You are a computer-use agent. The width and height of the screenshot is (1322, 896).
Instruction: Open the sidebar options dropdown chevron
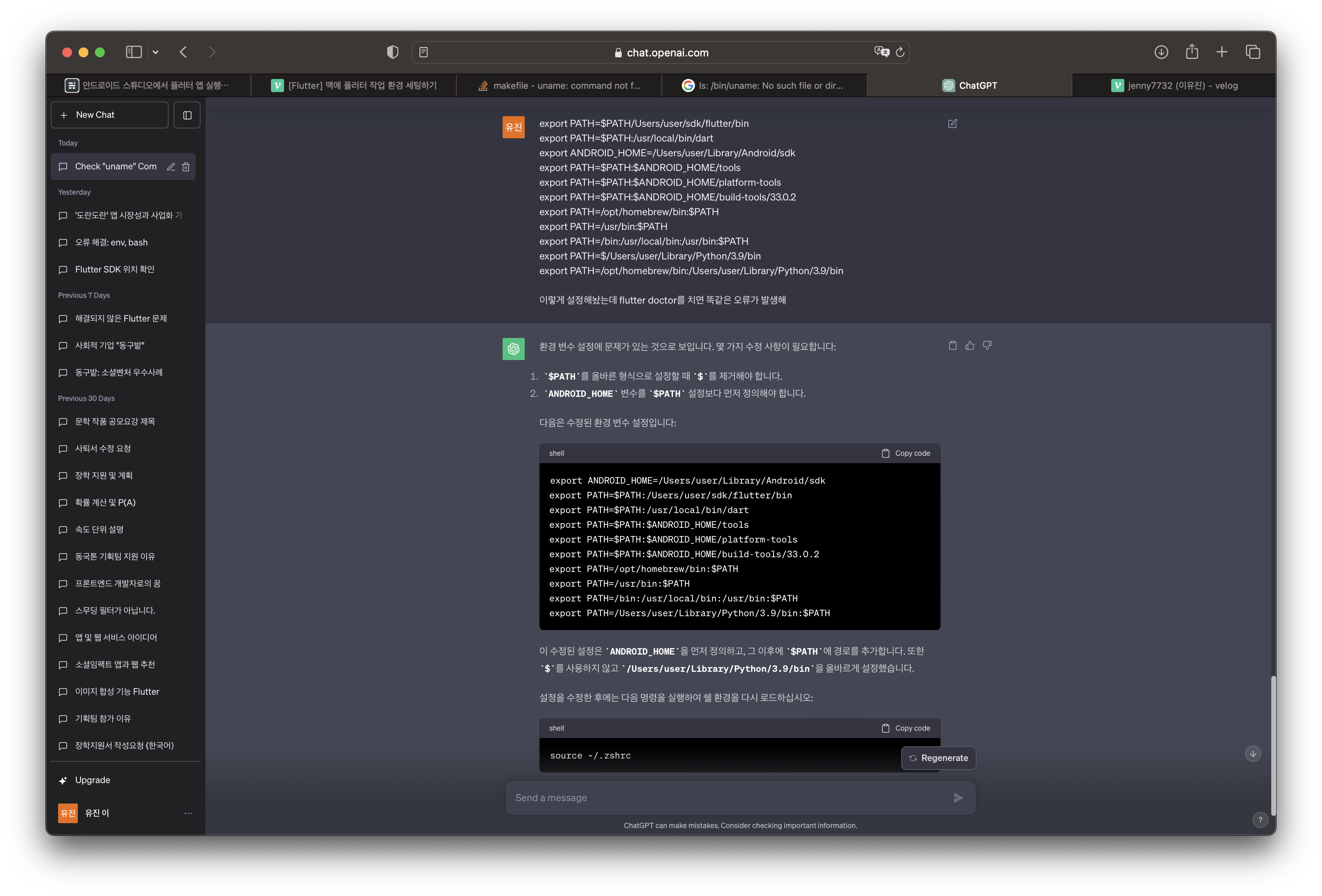tap(155, 52)
